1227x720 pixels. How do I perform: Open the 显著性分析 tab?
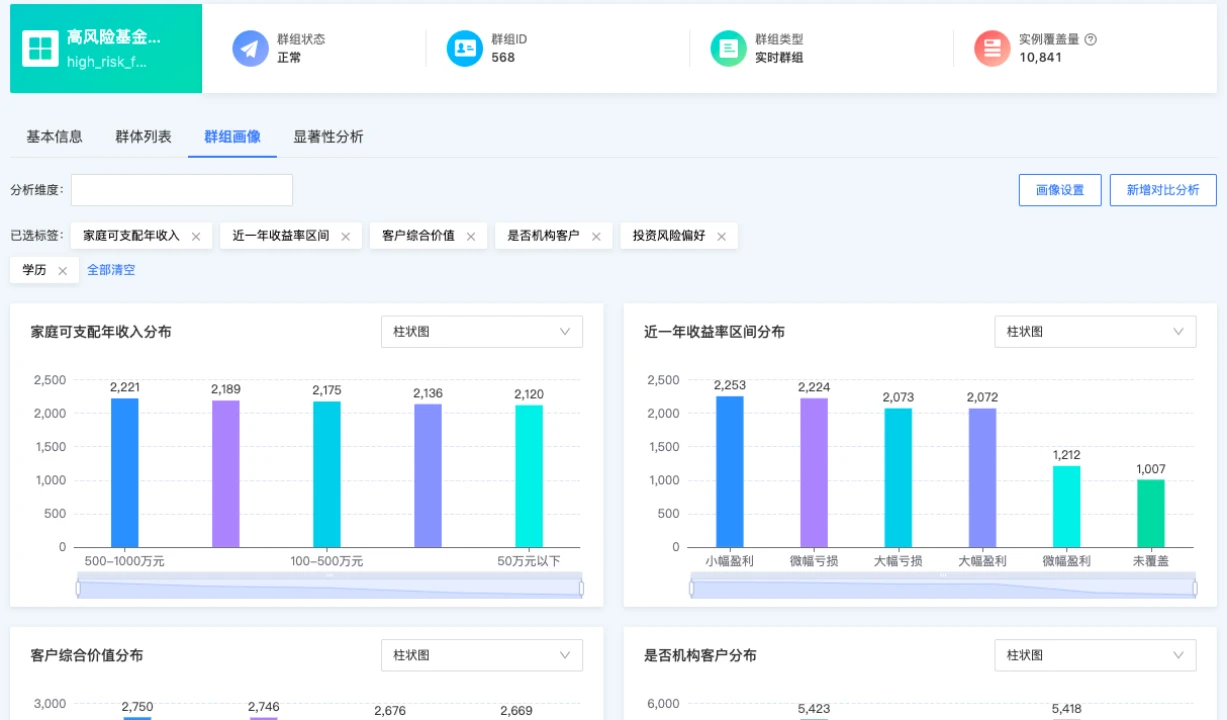328,137
